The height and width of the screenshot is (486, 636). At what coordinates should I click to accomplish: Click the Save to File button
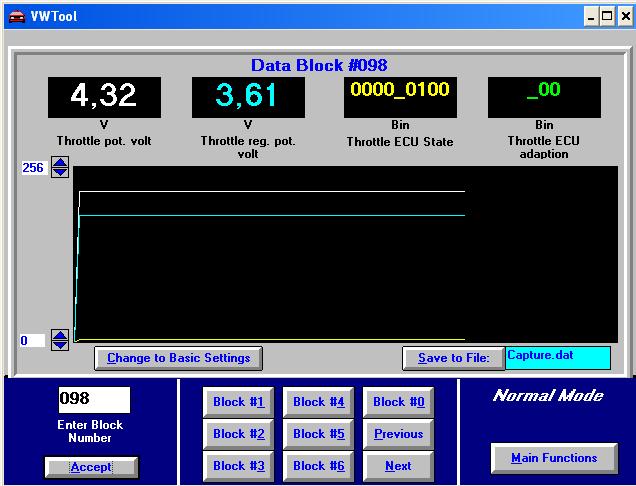click(453, 358)
